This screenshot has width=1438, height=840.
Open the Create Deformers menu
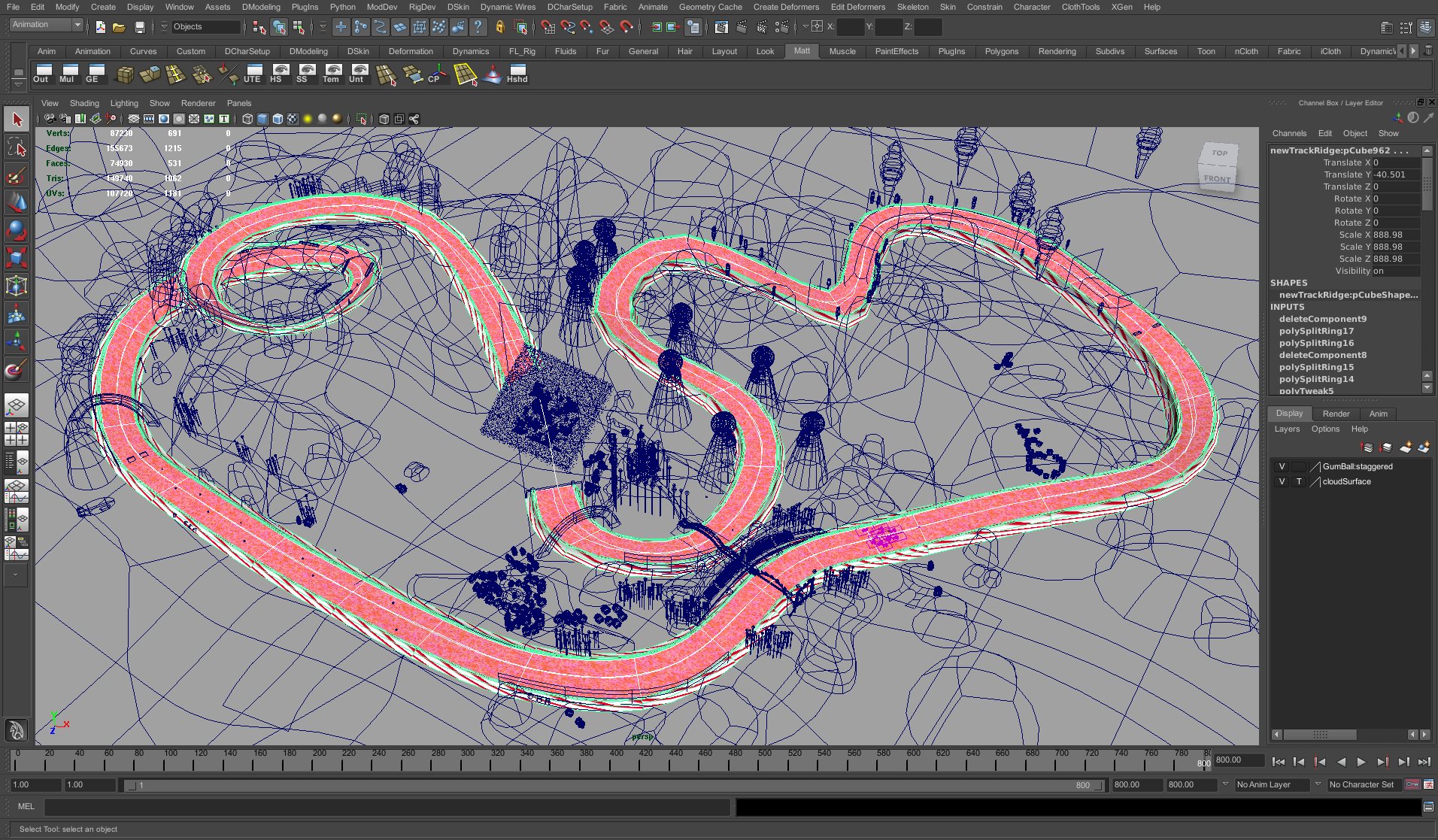(785, 7)
